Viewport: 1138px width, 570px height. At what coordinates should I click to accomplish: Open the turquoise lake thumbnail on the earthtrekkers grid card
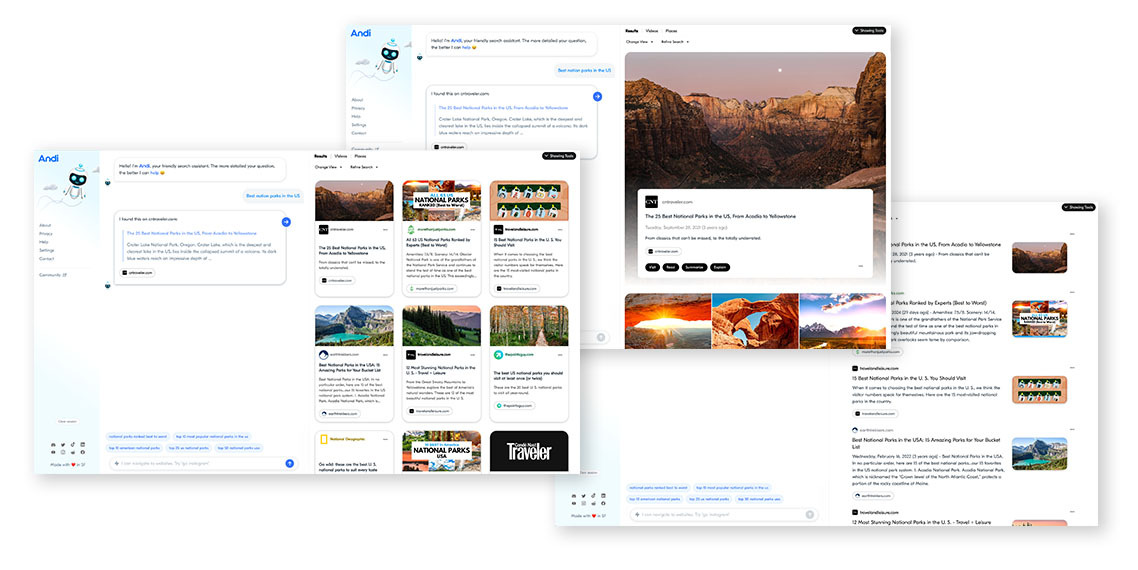pyautogui.click(x=354, y=325)
